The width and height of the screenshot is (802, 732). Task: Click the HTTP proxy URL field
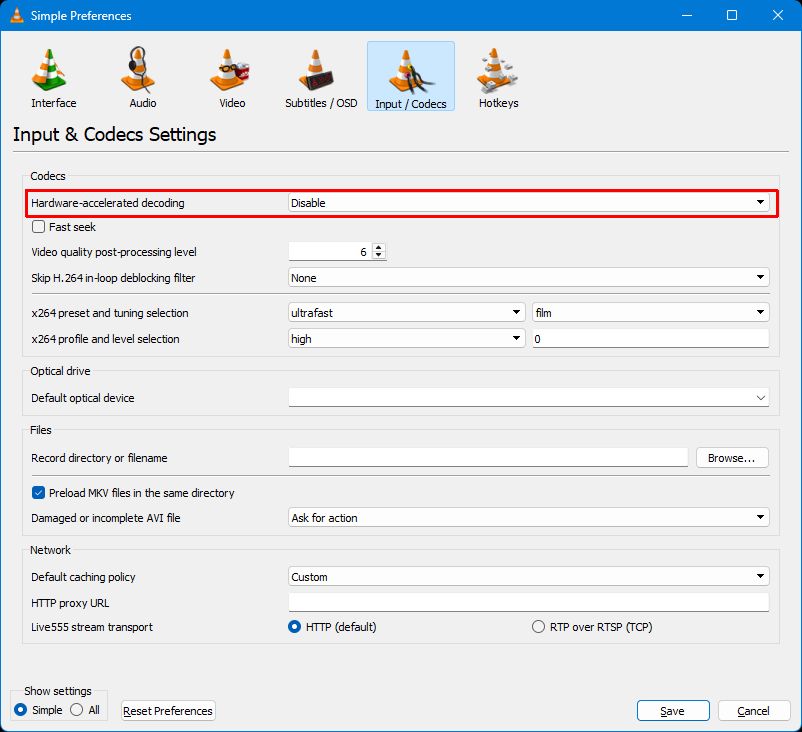click(528, 603)
